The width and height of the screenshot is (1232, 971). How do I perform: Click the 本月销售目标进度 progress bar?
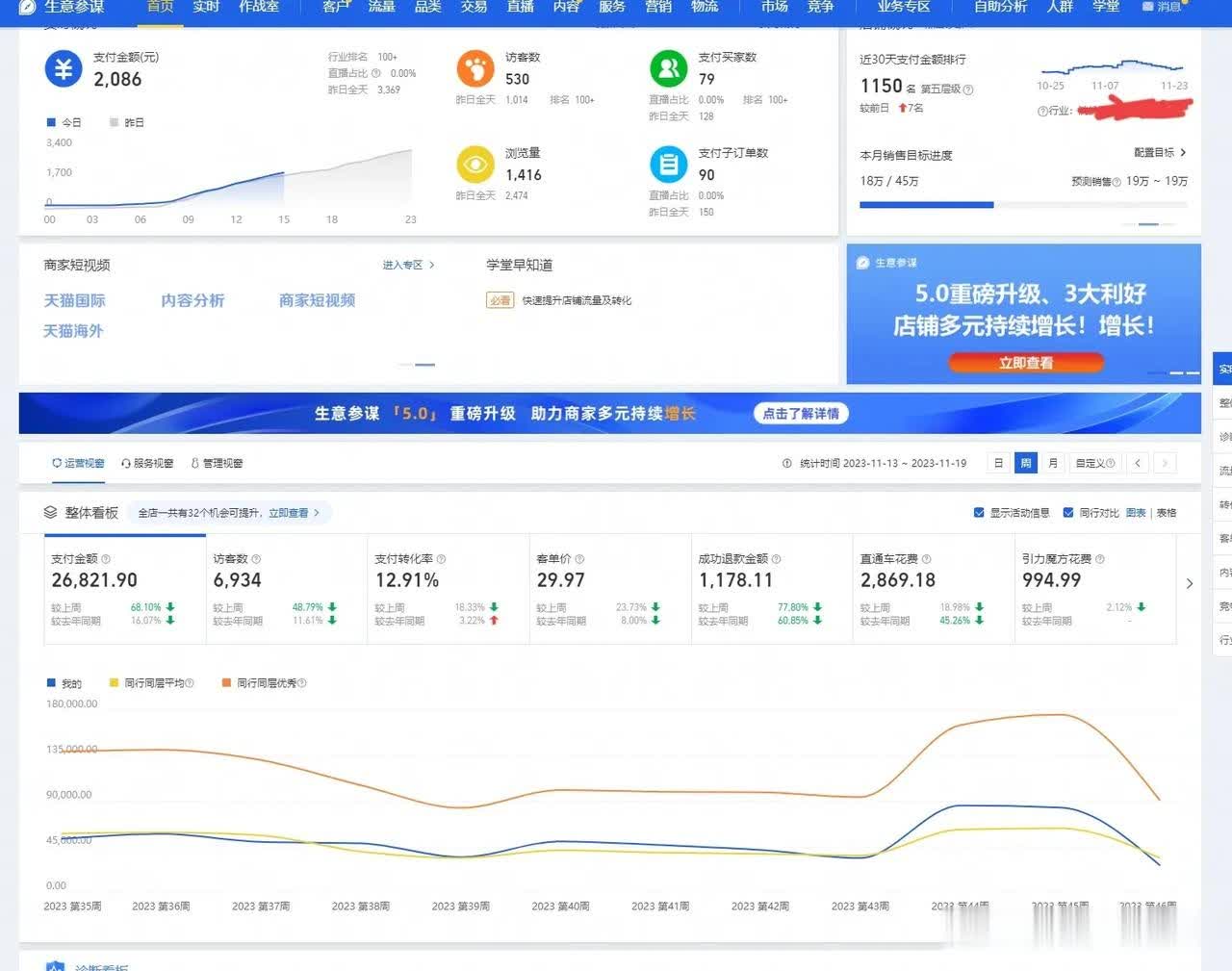[1023, 205]
